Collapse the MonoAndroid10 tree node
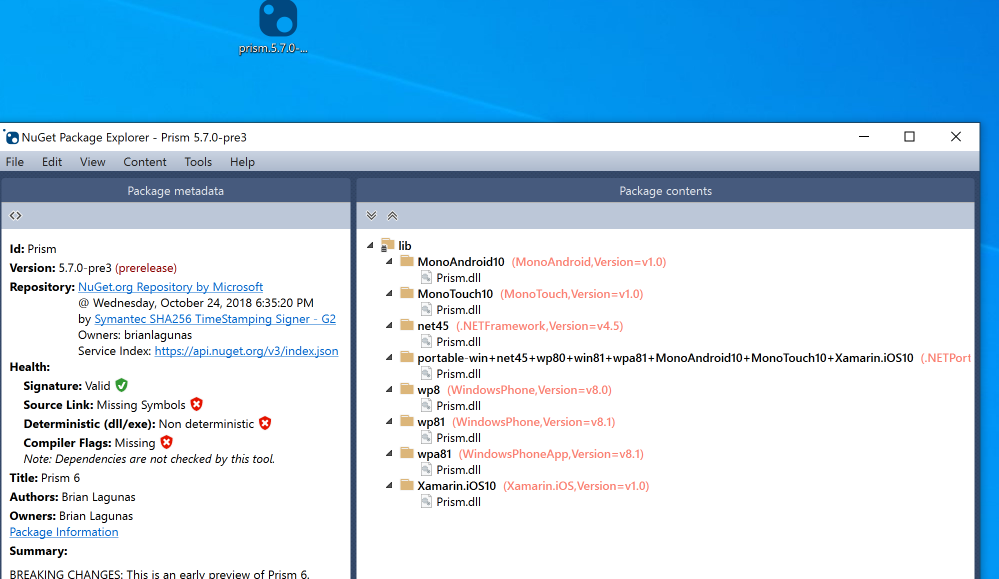 pyautogui.click(x=388, y=261)
